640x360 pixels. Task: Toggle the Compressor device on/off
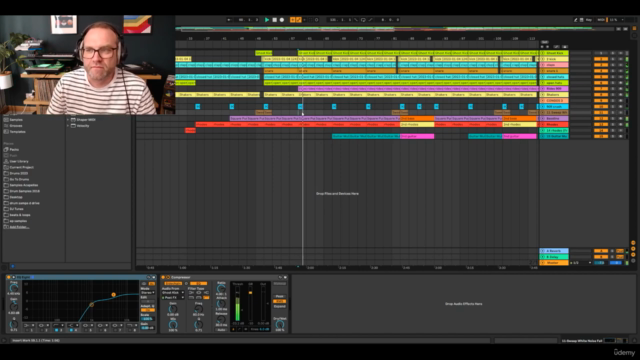click(163, 278)
